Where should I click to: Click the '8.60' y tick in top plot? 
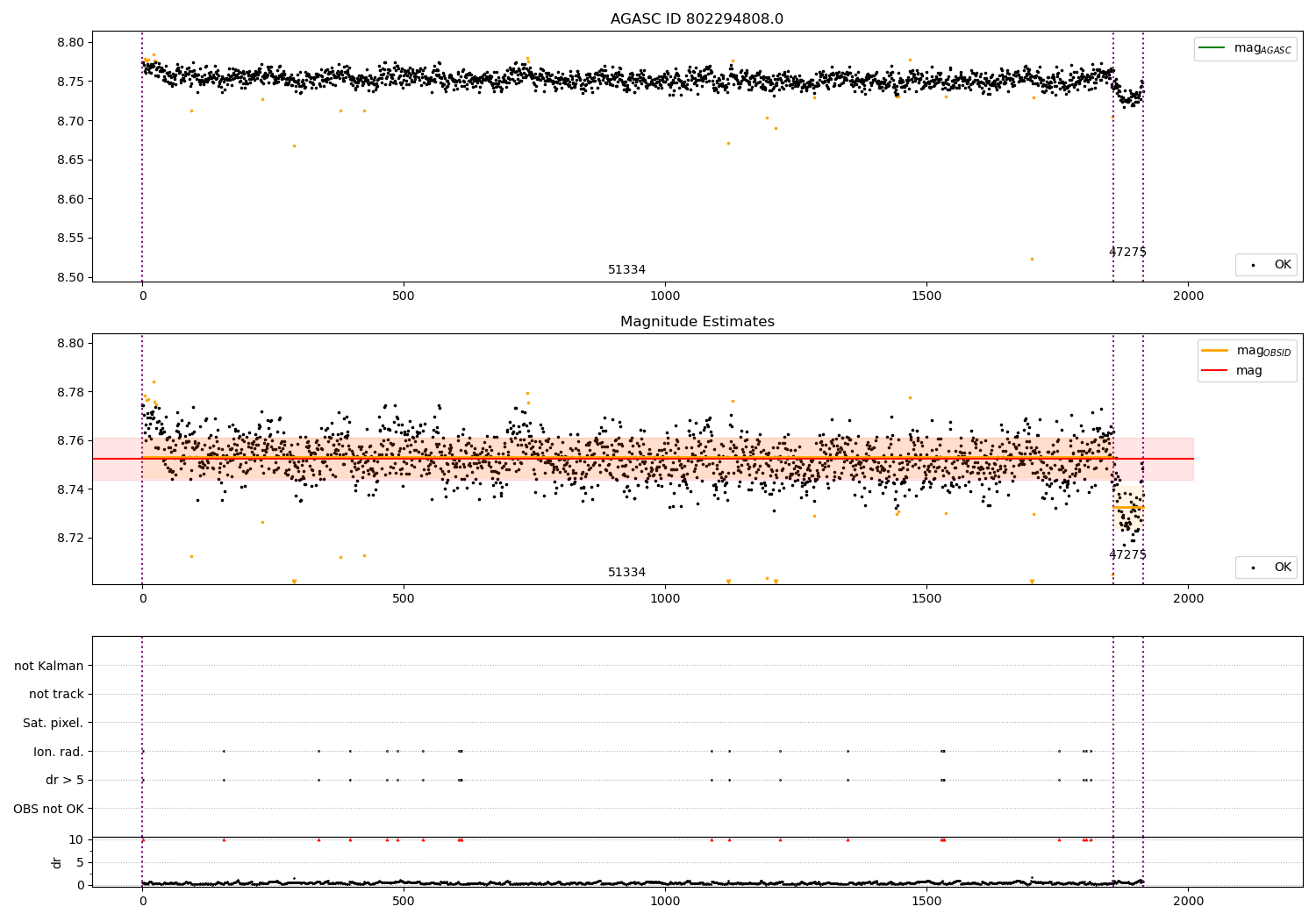70,199
